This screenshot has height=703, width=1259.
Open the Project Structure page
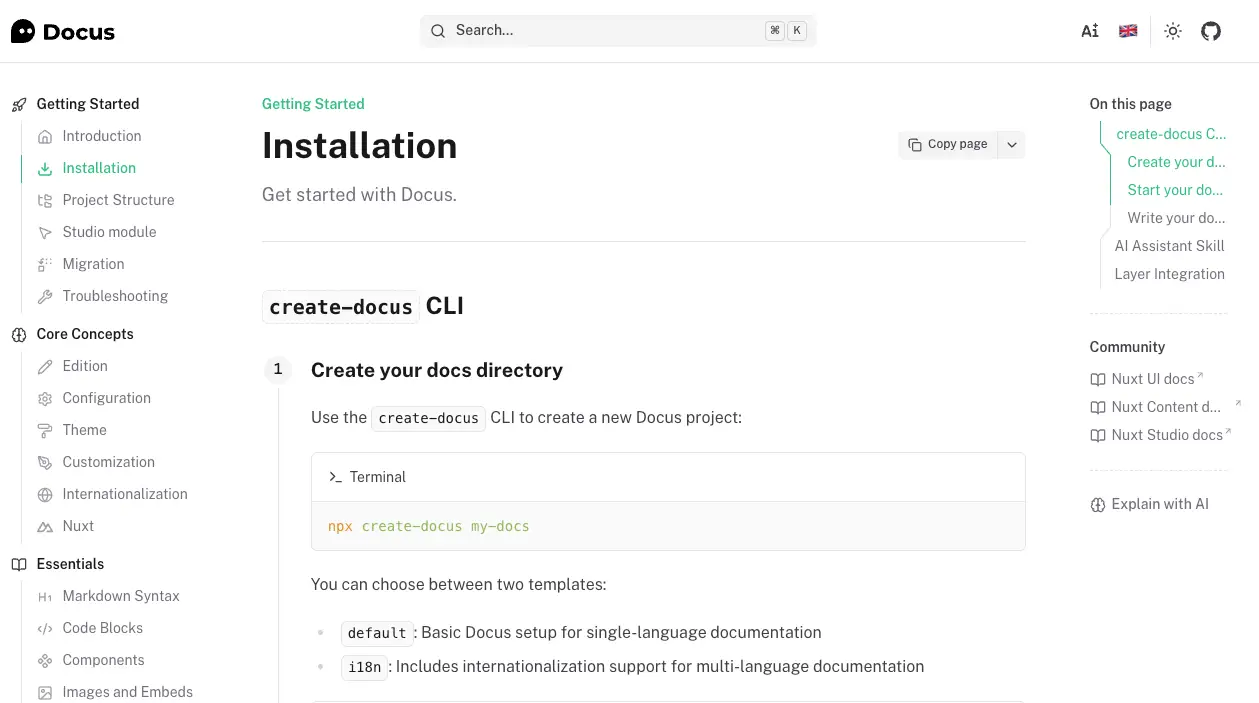click(x=118, y=200)
